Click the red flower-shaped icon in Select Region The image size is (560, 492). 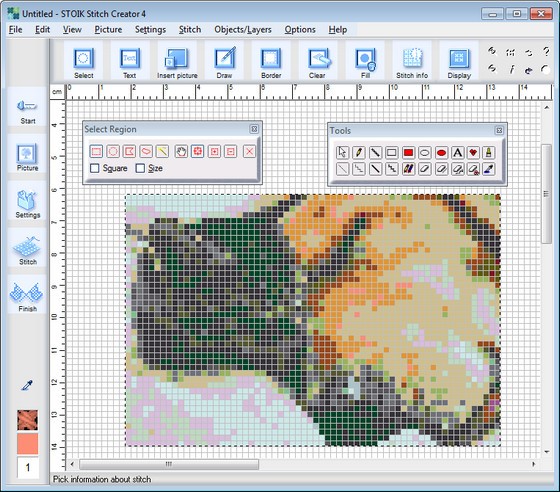198,151
